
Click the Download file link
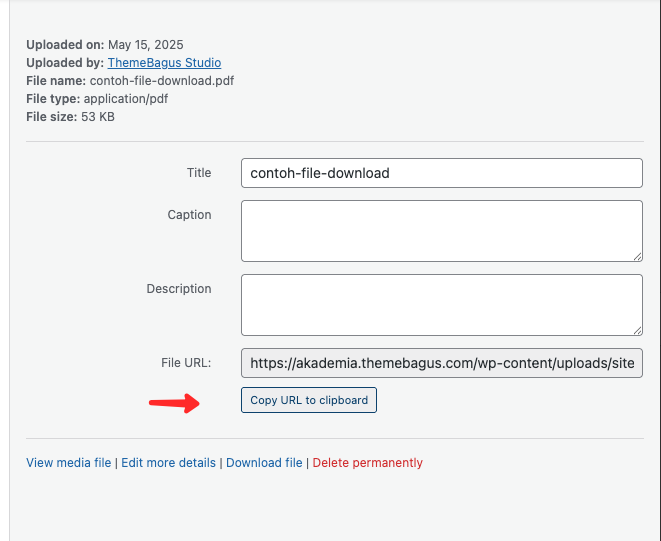coord(264,463)
